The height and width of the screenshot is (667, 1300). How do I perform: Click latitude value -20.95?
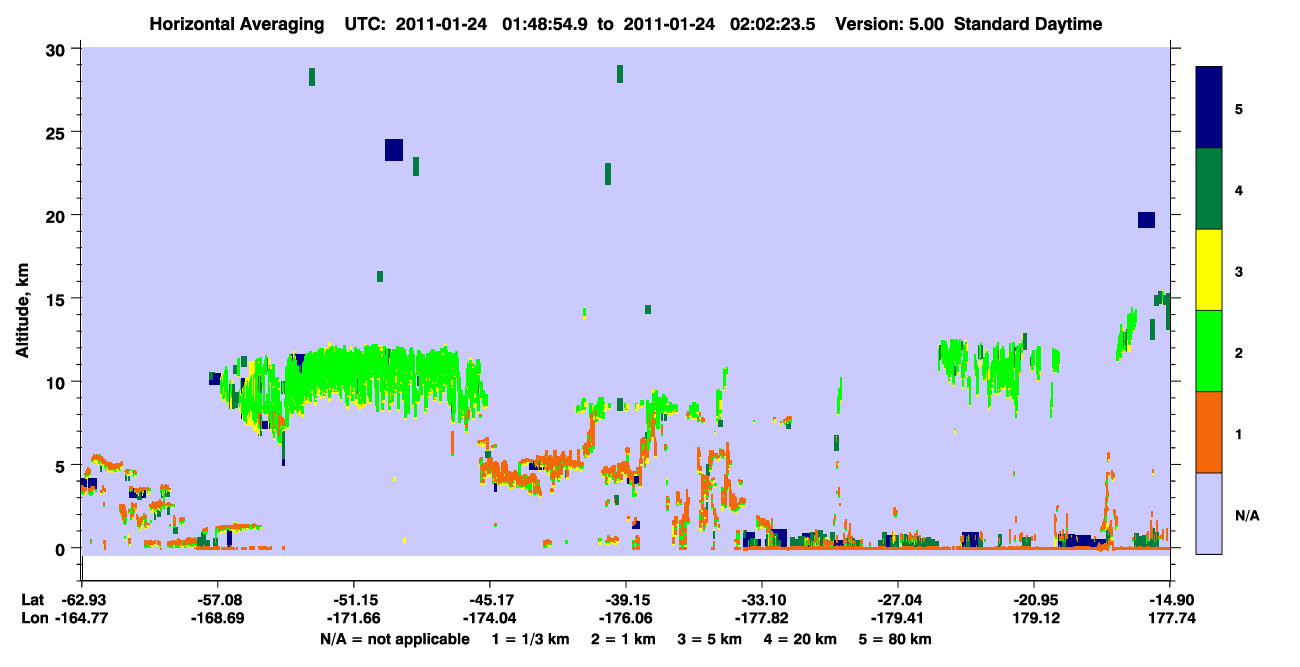tap(1034, 600)
